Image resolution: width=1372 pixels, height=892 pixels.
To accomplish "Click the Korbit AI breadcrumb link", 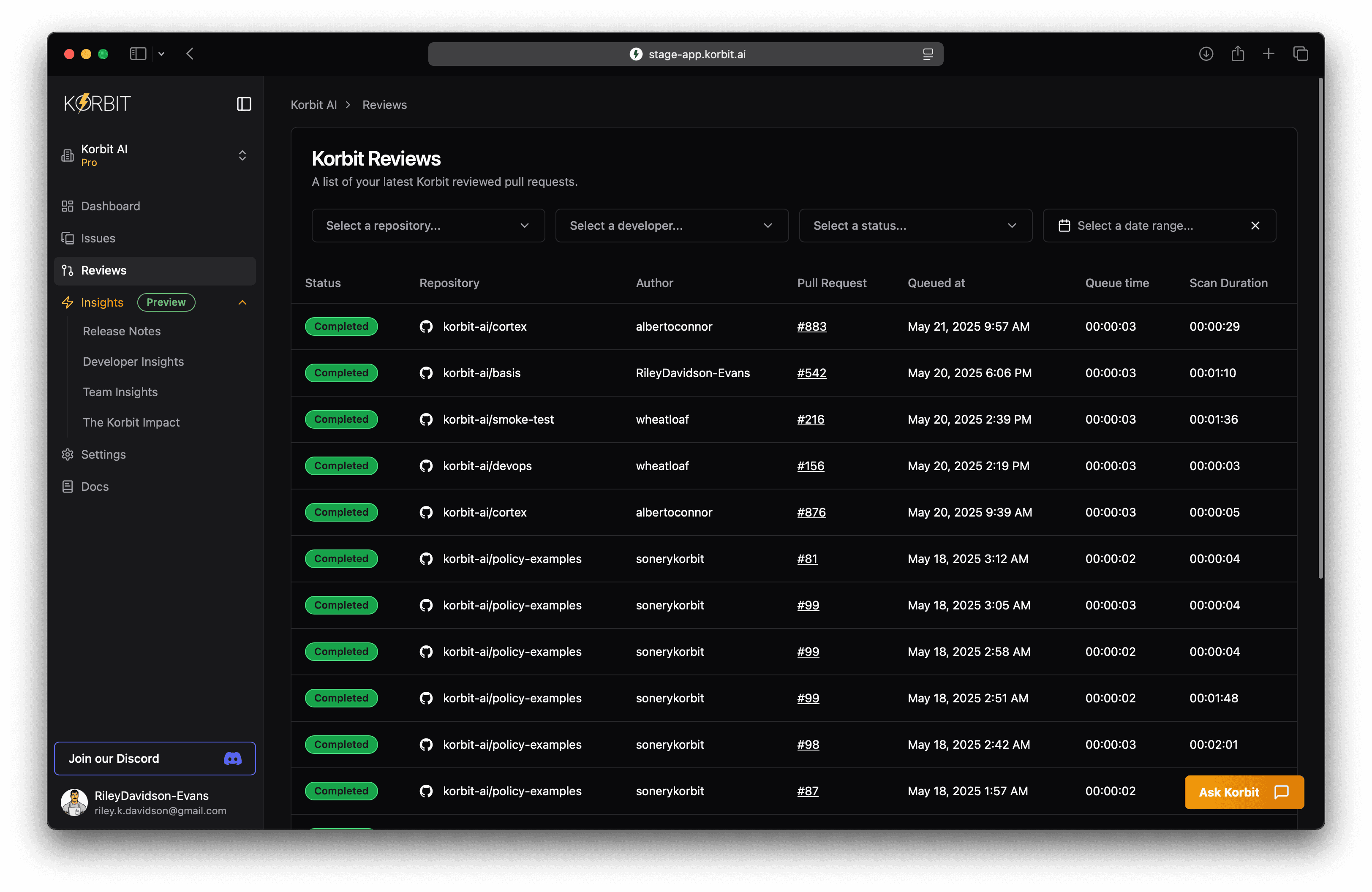I will 313,105.
